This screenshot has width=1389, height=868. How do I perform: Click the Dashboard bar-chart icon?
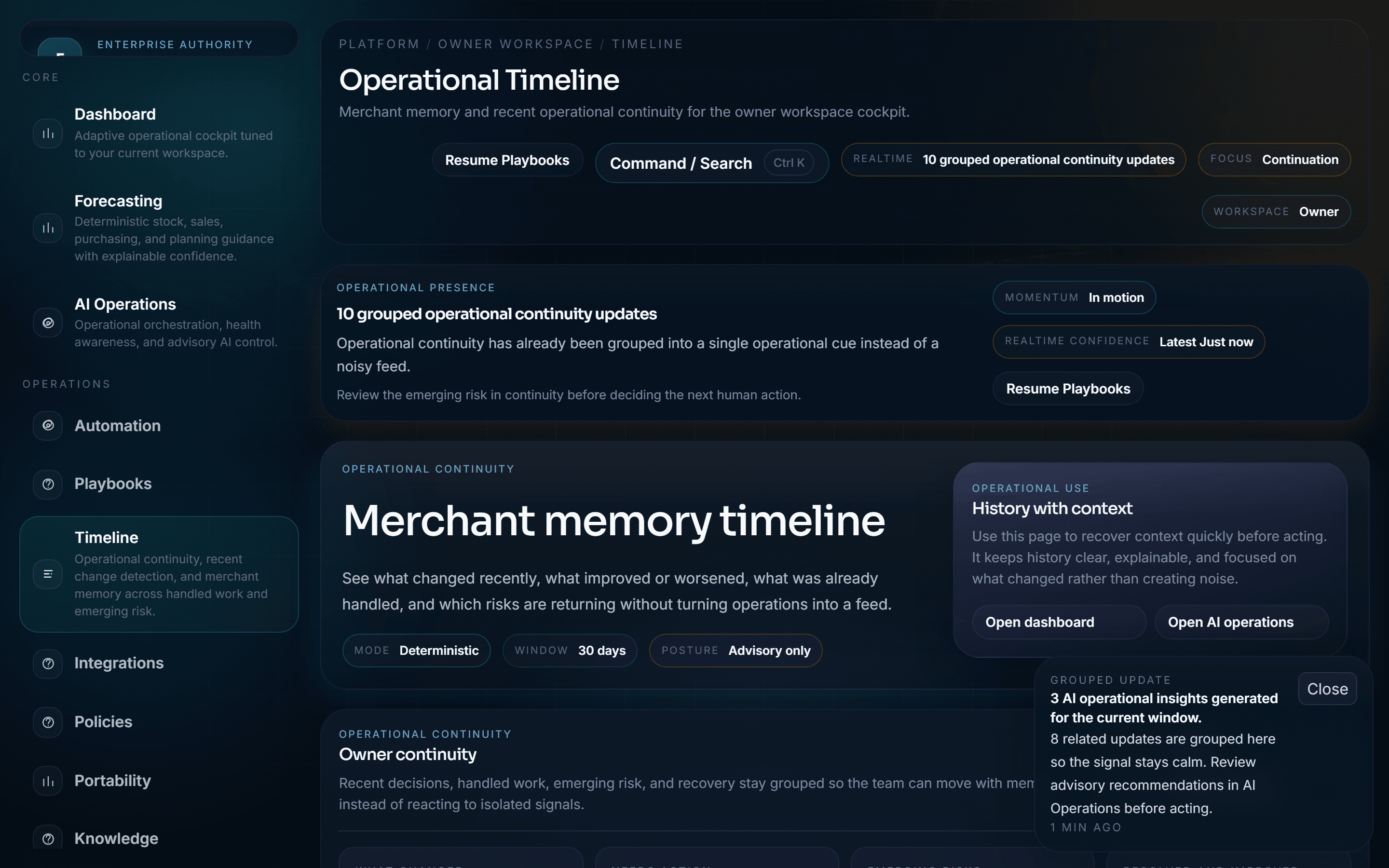[48, 133]
